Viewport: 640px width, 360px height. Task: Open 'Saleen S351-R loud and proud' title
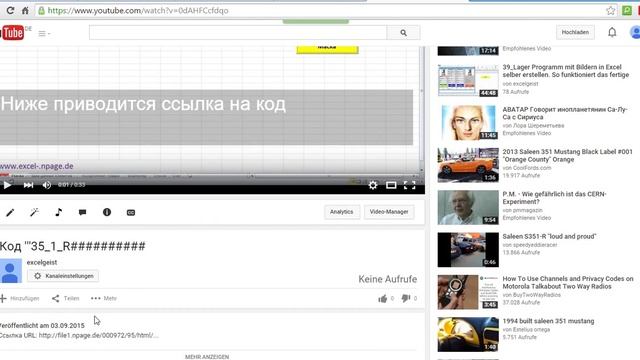549,236
